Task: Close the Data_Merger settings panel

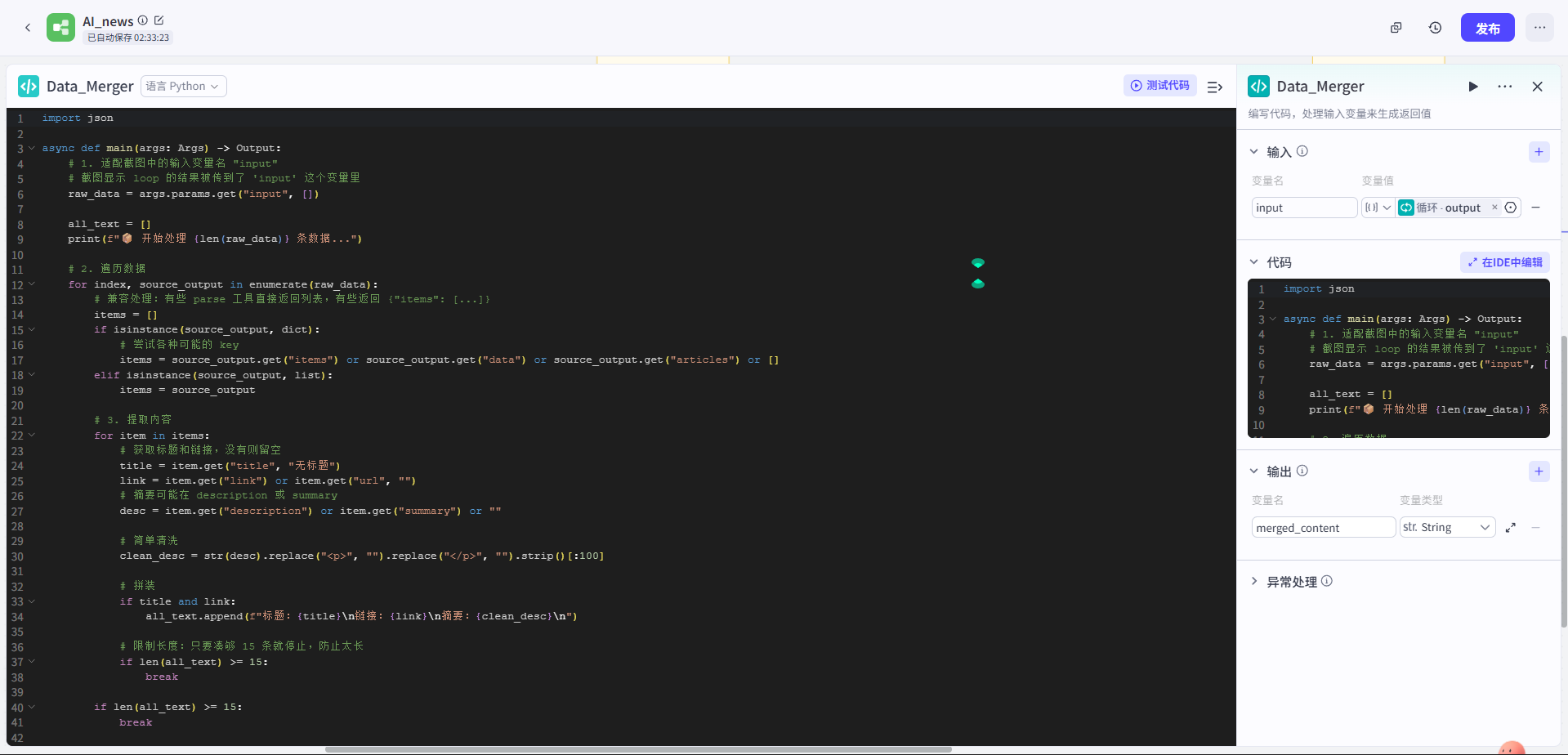Action: point(1538,87)
